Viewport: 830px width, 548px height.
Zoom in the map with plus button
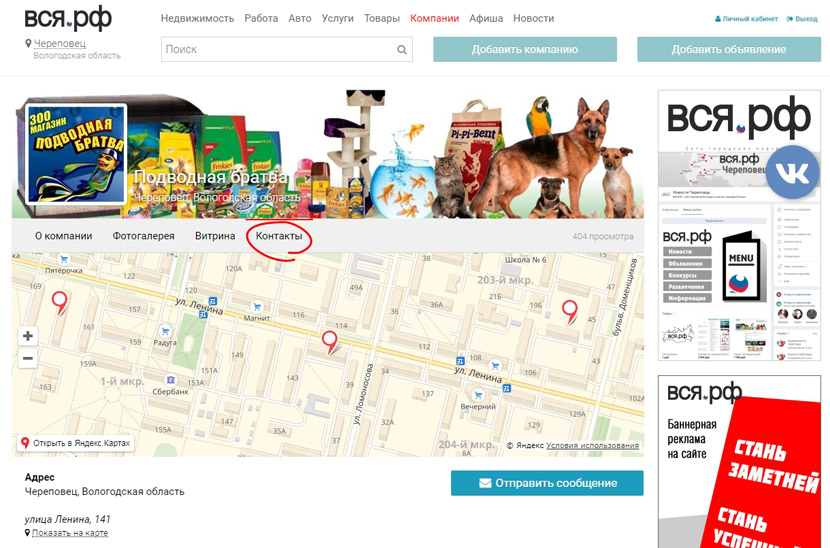point(28,336)
